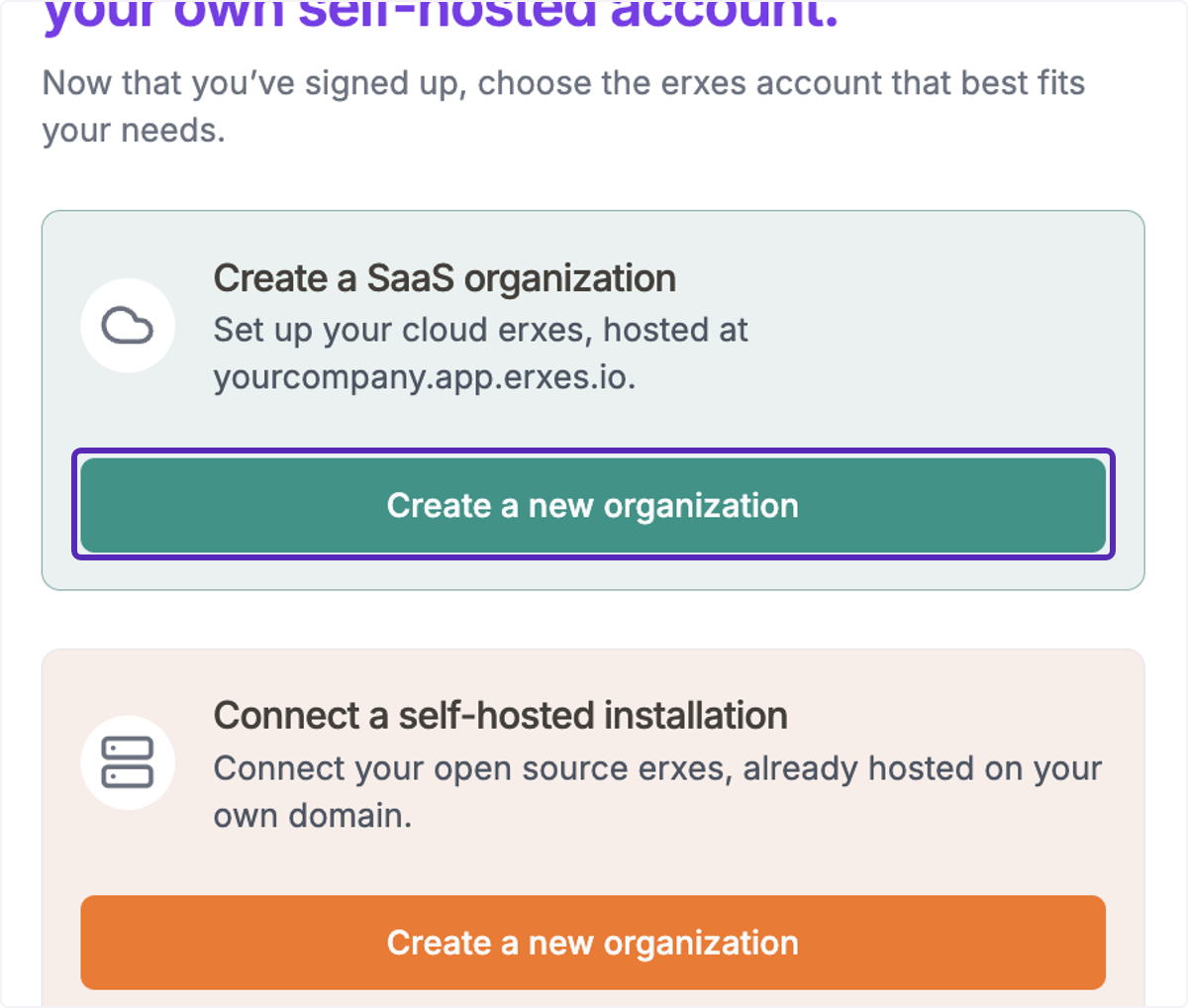Viewport: 1188px width, 1008px height.
Task: Click the green Create a new organization button
Action: [x=593, y=505]
